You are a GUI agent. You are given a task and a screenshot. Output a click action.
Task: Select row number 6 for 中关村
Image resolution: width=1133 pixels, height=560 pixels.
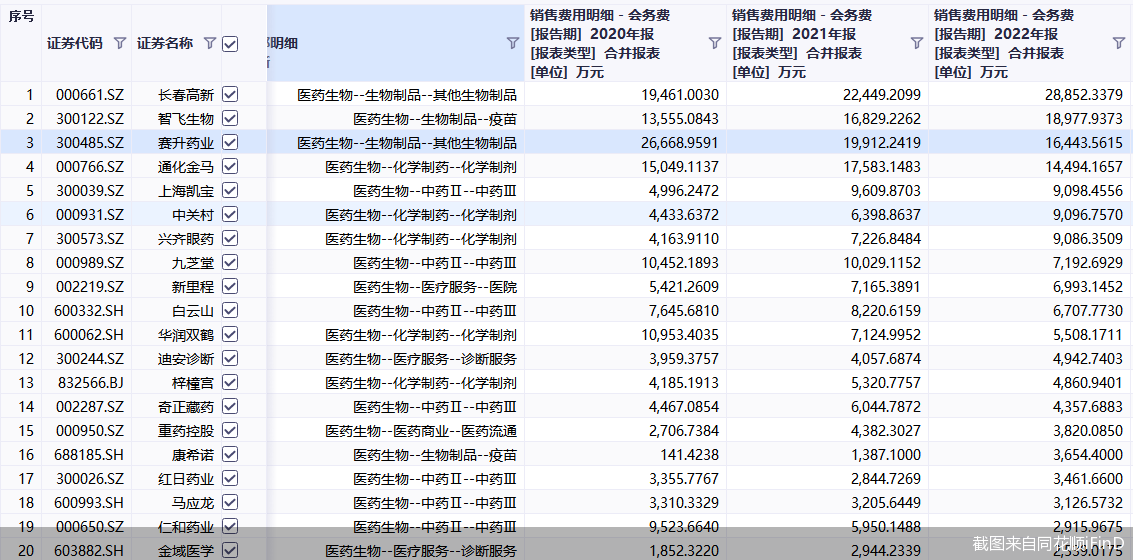point(29,214)
